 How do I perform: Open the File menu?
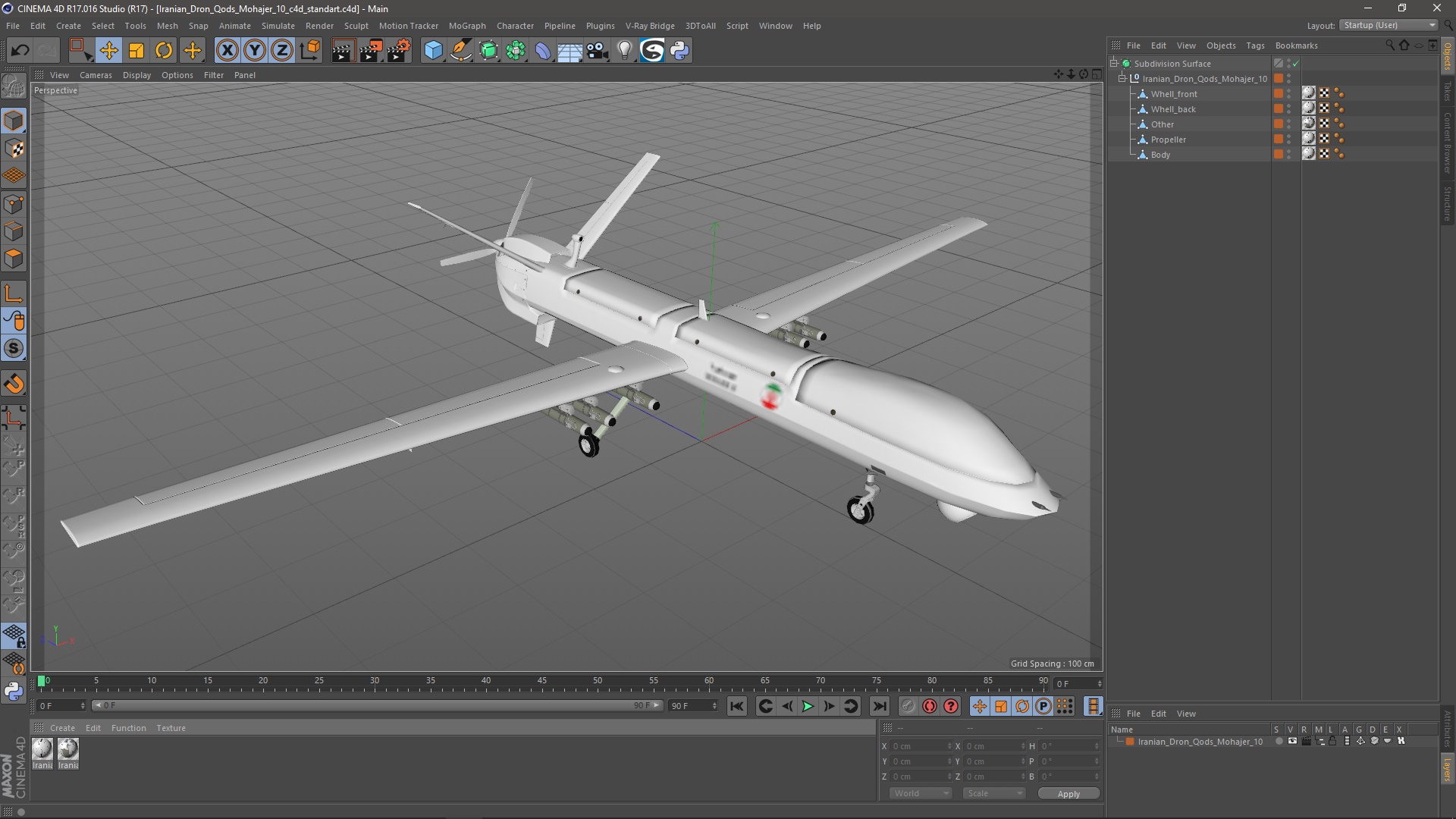[x=13, y=26]
